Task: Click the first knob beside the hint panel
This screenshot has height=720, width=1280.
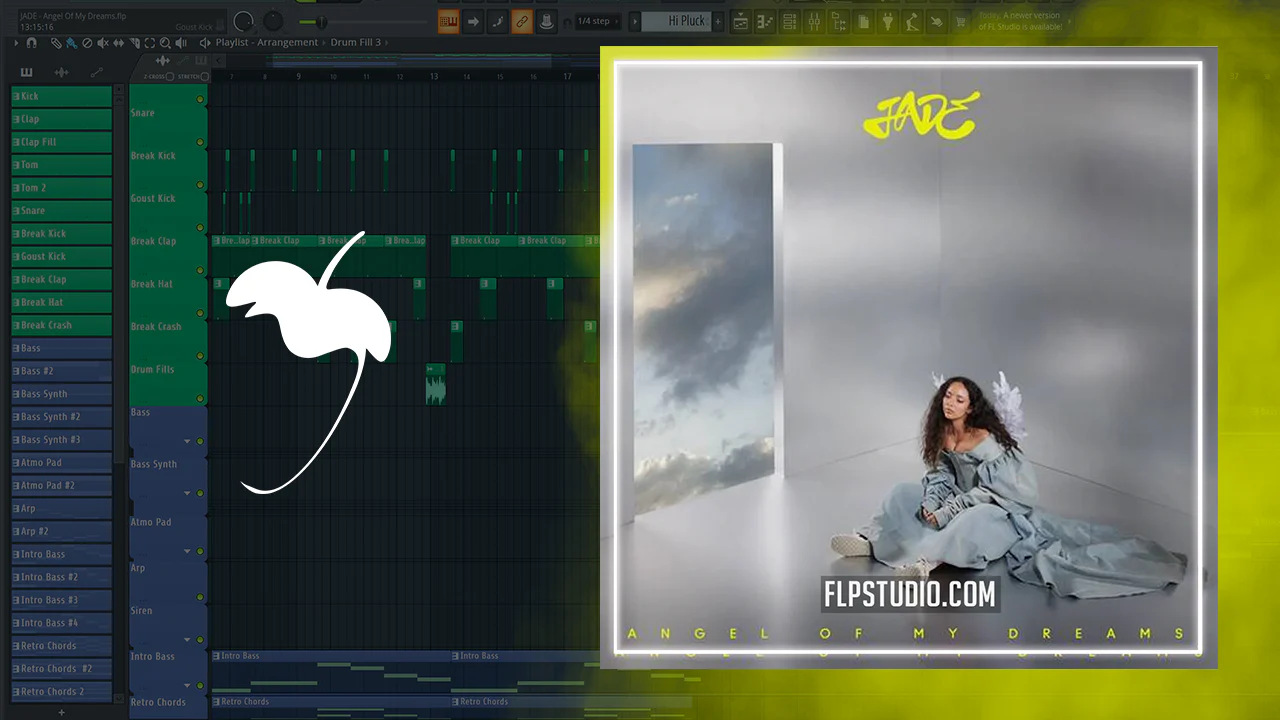Action: pyautogui.click(x=243, y=21)
